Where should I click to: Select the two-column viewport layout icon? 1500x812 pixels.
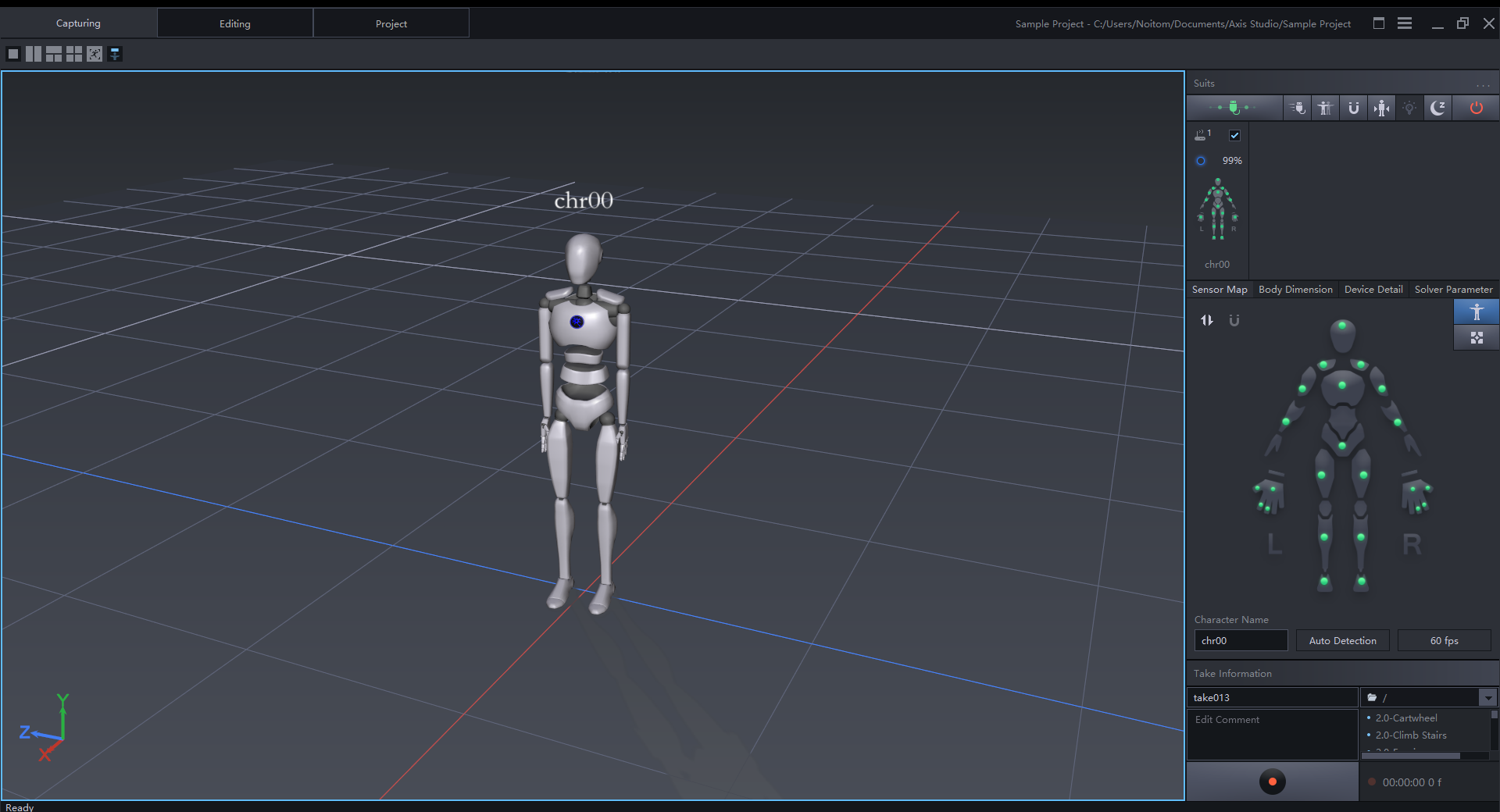[x=34, y=54]
